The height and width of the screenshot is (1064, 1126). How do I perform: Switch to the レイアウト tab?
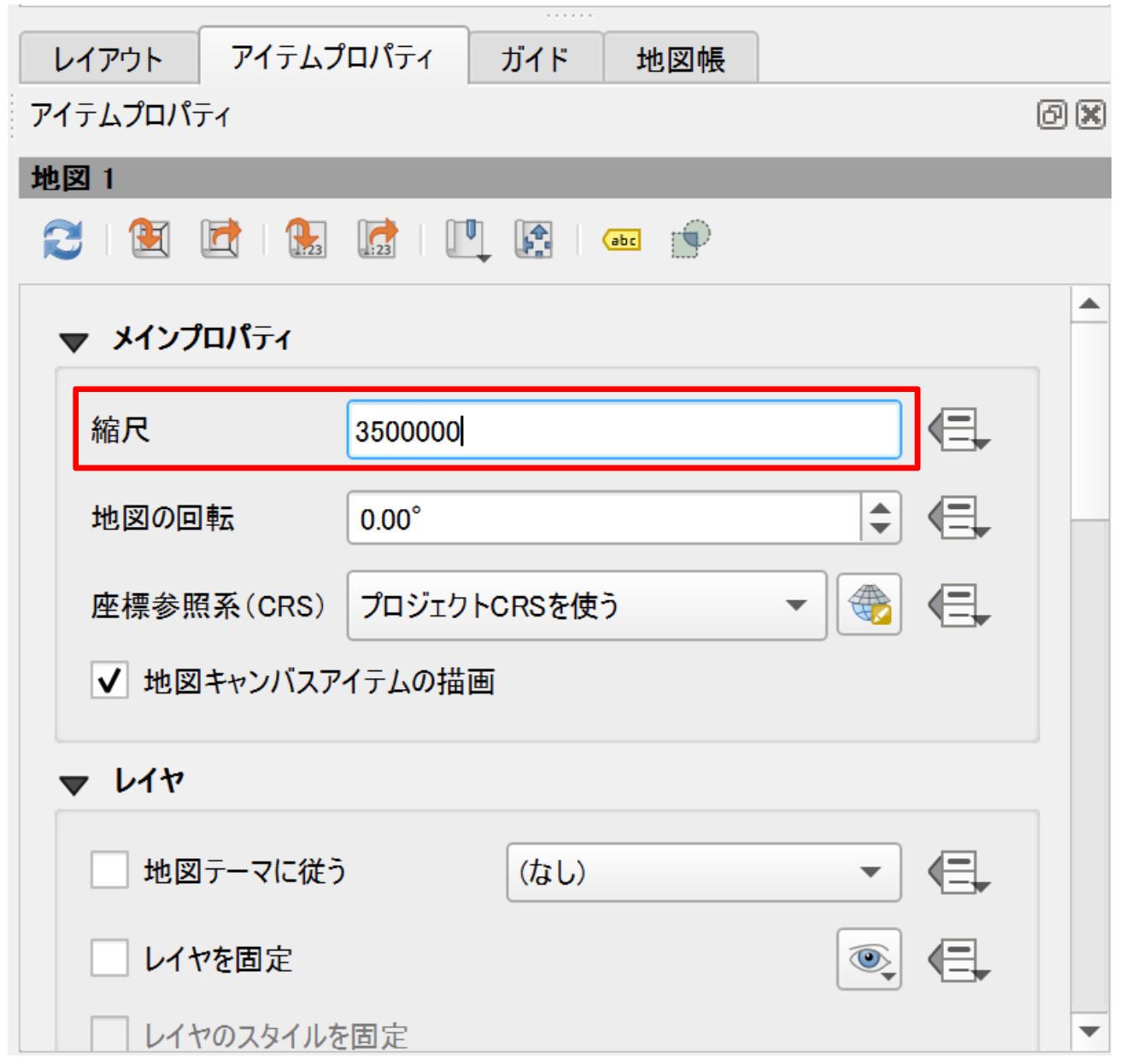[x=108, y=59]
